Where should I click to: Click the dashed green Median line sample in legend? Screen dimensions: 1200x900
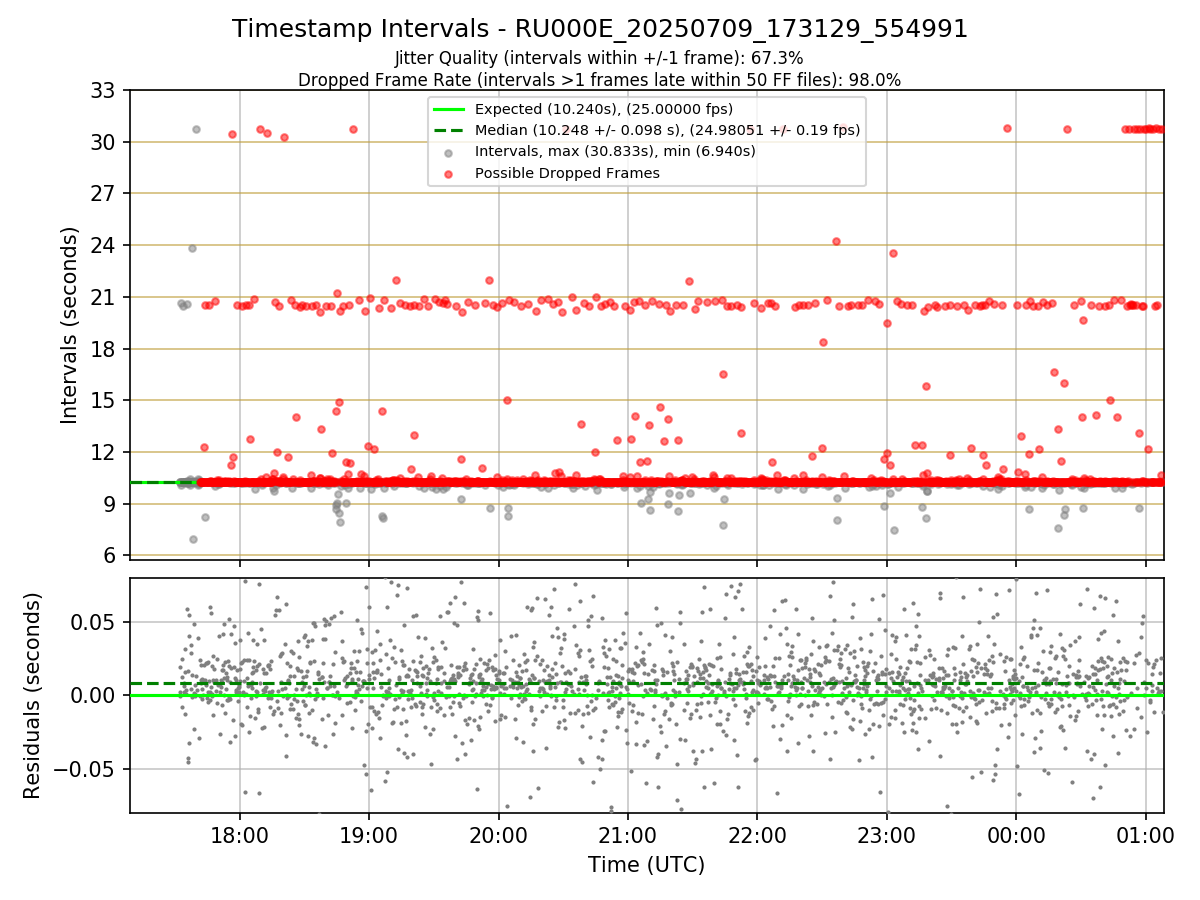tap(448, 130)
